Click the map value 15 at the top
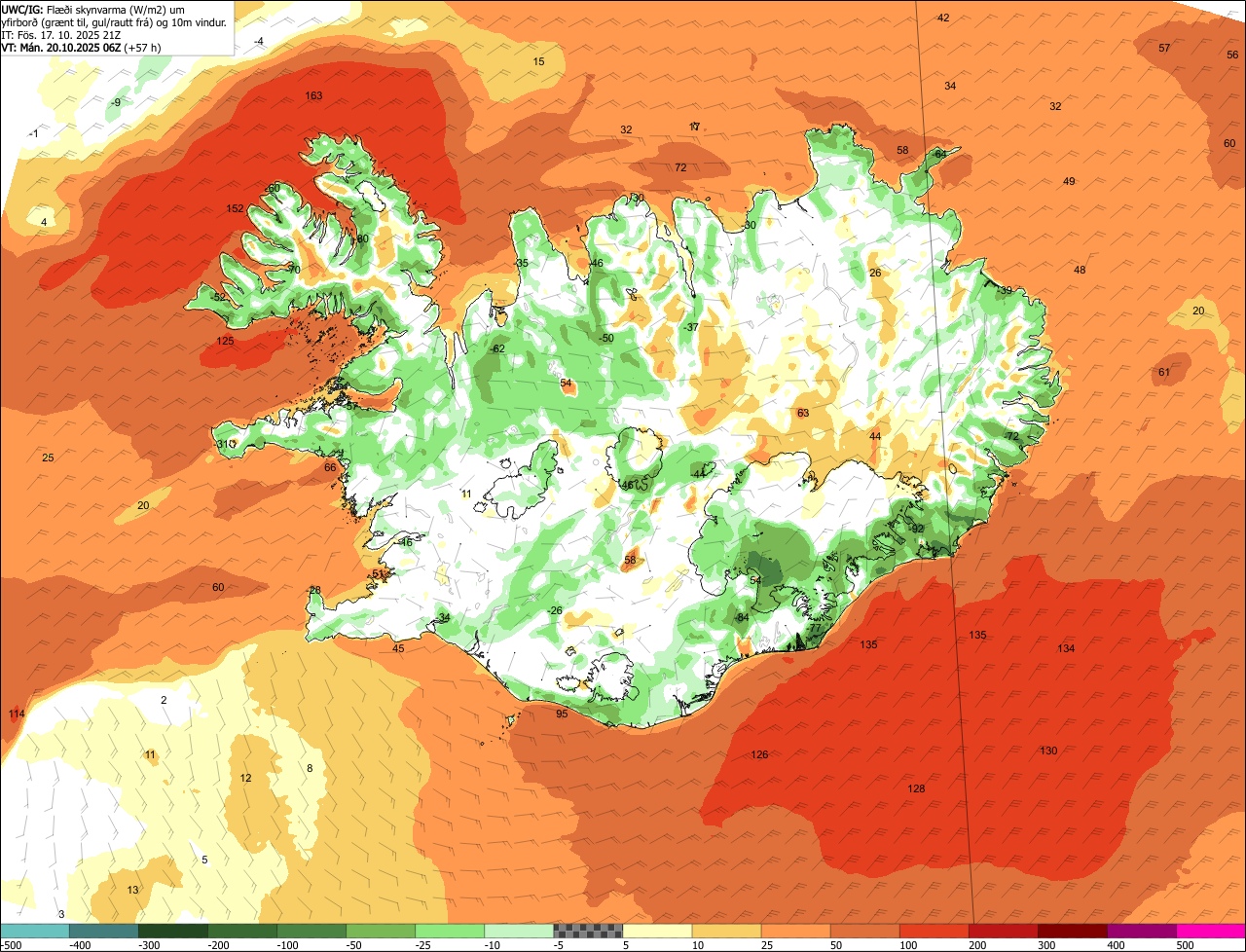 [x=539, y=61]
